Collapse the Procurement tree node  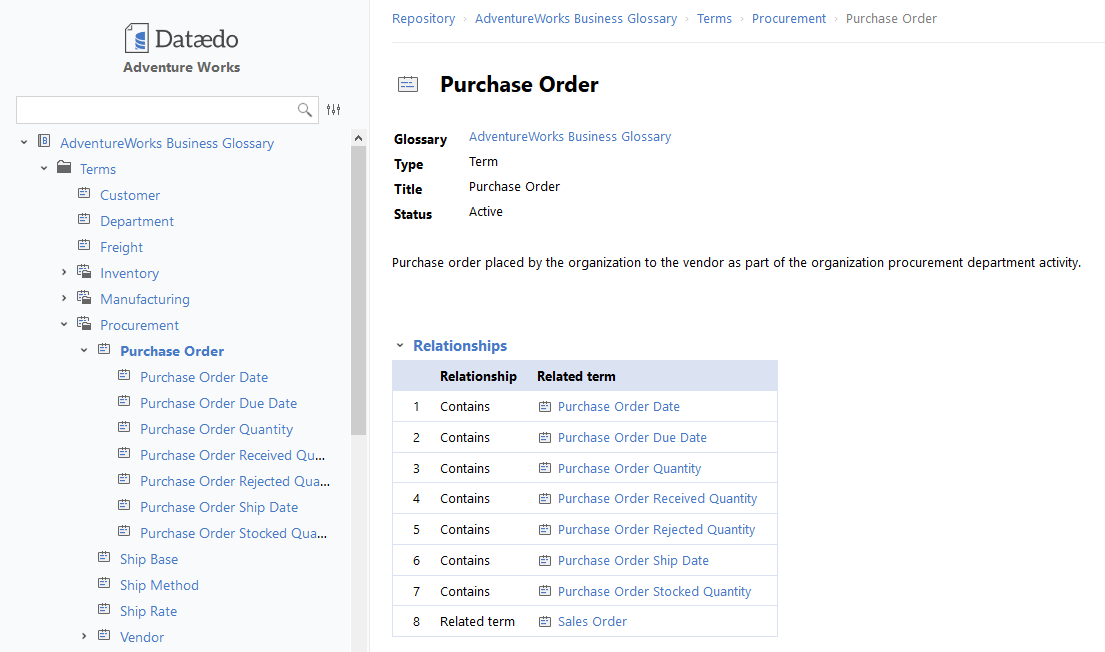(x=64, y=324)
